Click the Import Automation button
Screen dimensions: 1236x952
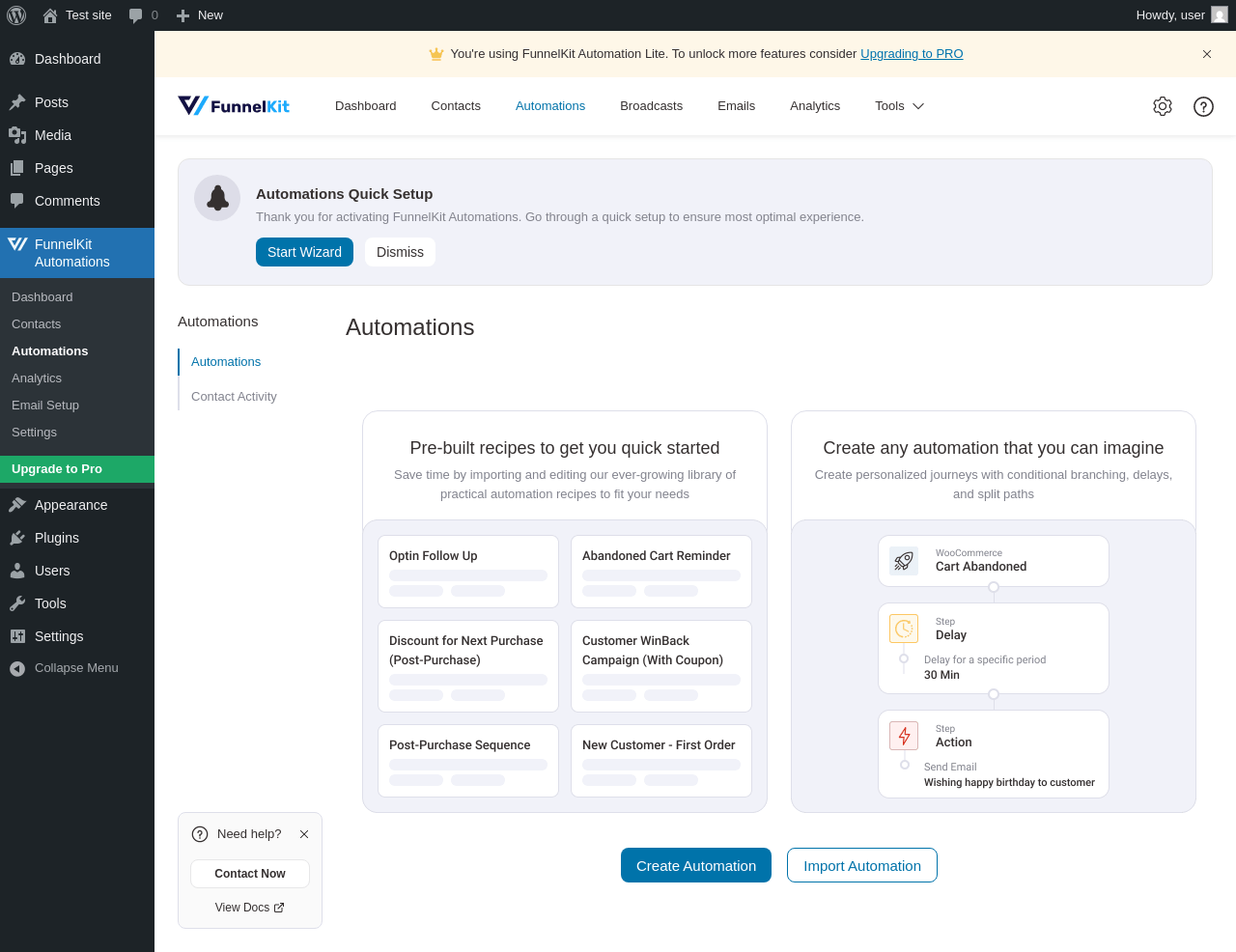pos(862,865)
